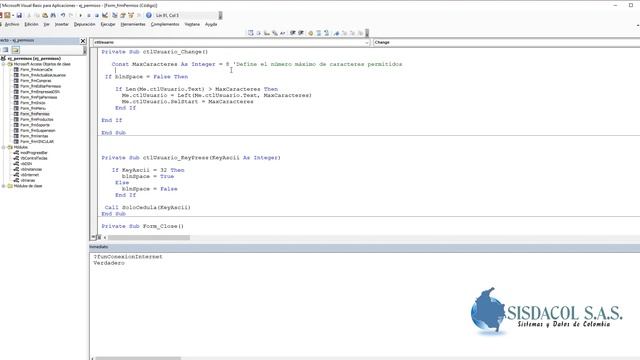Toggle breakpoint hand icon in Edit toolbar
The width and height of the screenshot is (640, 360).
click(311, 33)
